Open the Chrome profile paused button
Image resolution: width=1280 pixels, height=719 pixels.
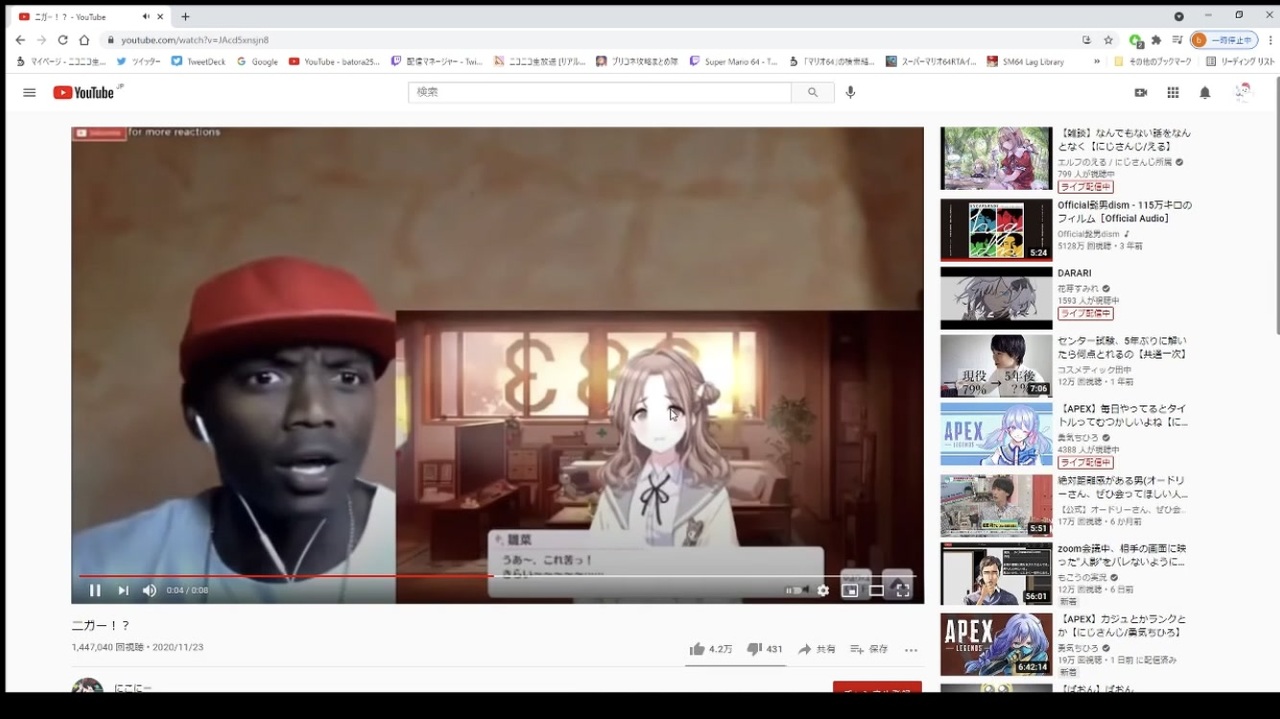[1224, 40]
